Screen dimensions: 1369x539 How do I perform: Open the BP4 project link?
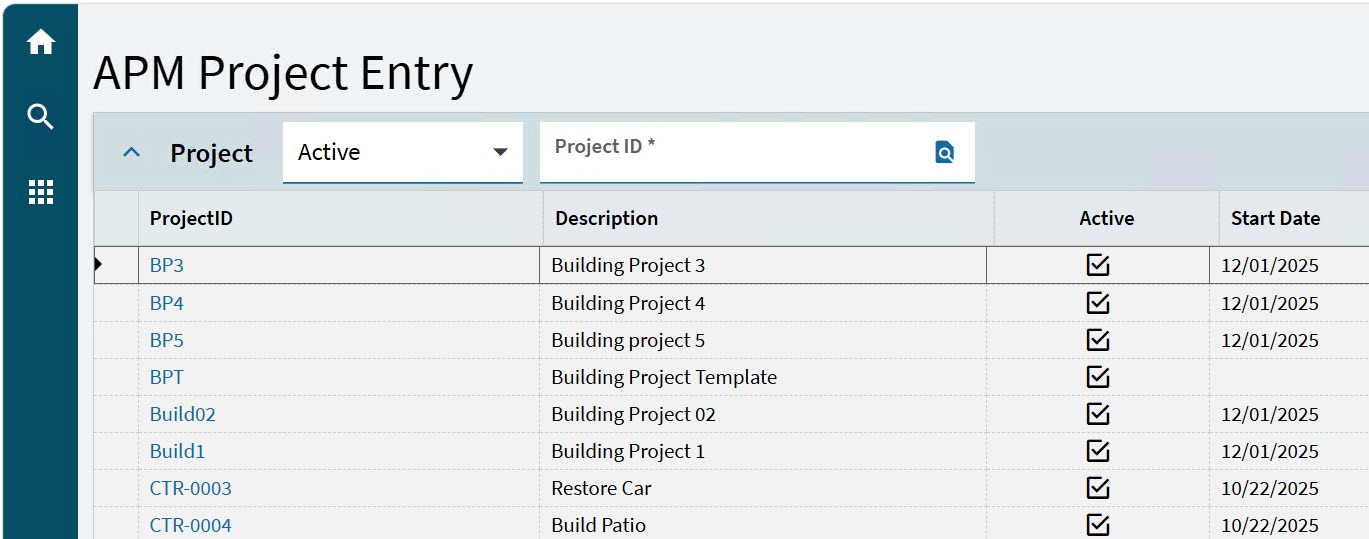click(x=167, y=303)
